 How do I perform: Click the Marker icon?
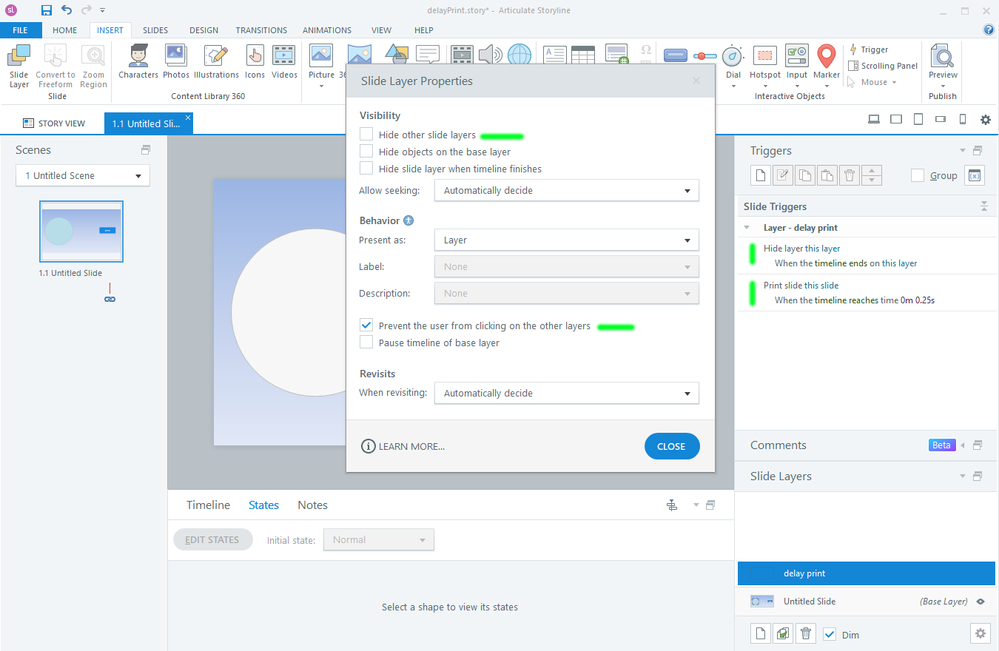click(826, 62)
